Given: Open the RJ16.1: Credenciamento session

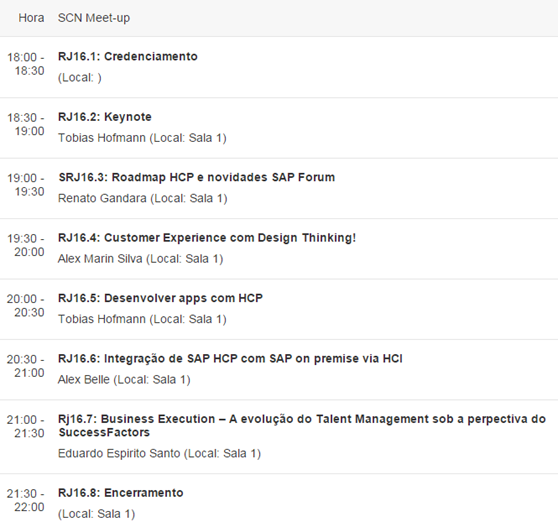Looking at the screenshot, I should coord(128,57).
